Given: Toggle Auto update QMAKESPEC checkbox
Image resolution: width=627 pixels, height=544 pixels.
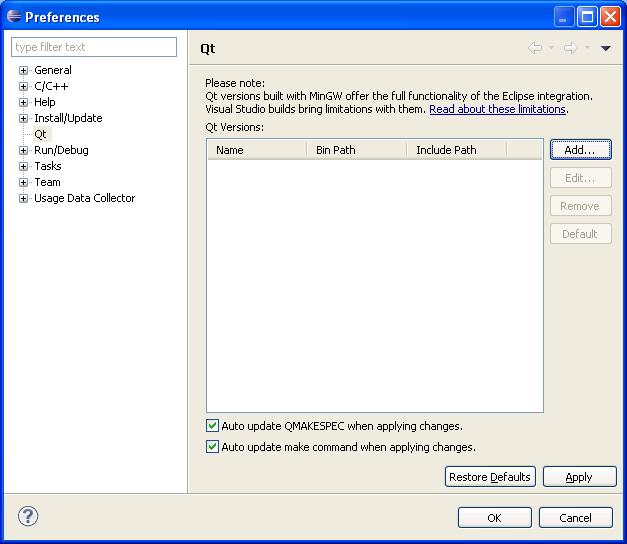Looking at the screenshot, I should coord(212,426).
